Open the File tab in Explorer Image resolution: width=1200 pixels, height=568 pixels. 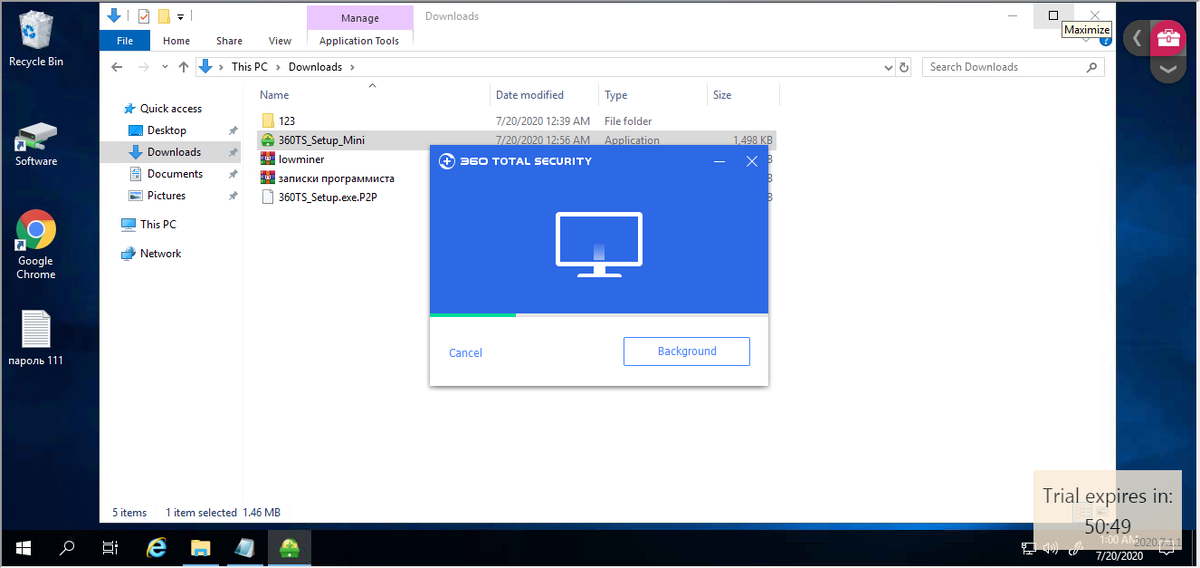pyautogui.click(x=125, y=41)
